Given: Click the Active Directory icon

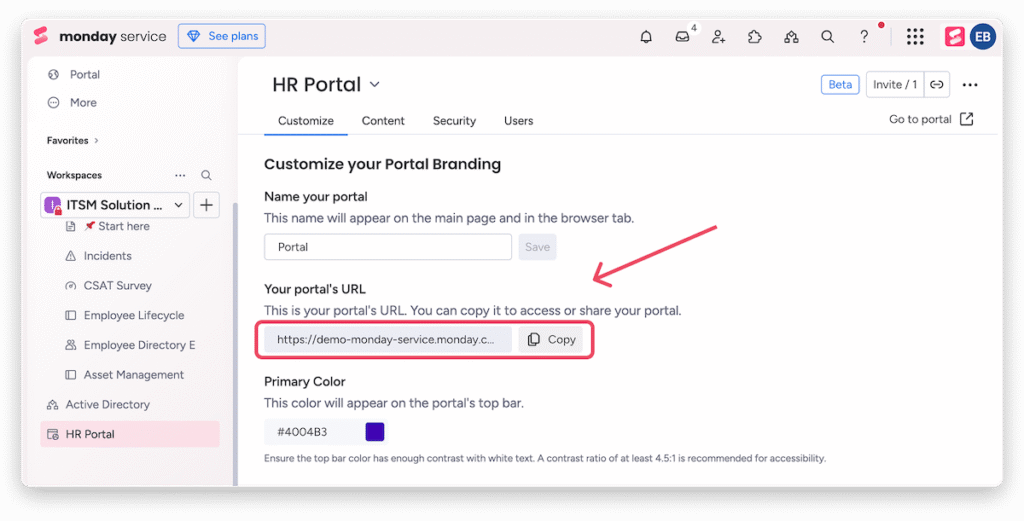Looking at the screenshot, I should pos(53,405).
